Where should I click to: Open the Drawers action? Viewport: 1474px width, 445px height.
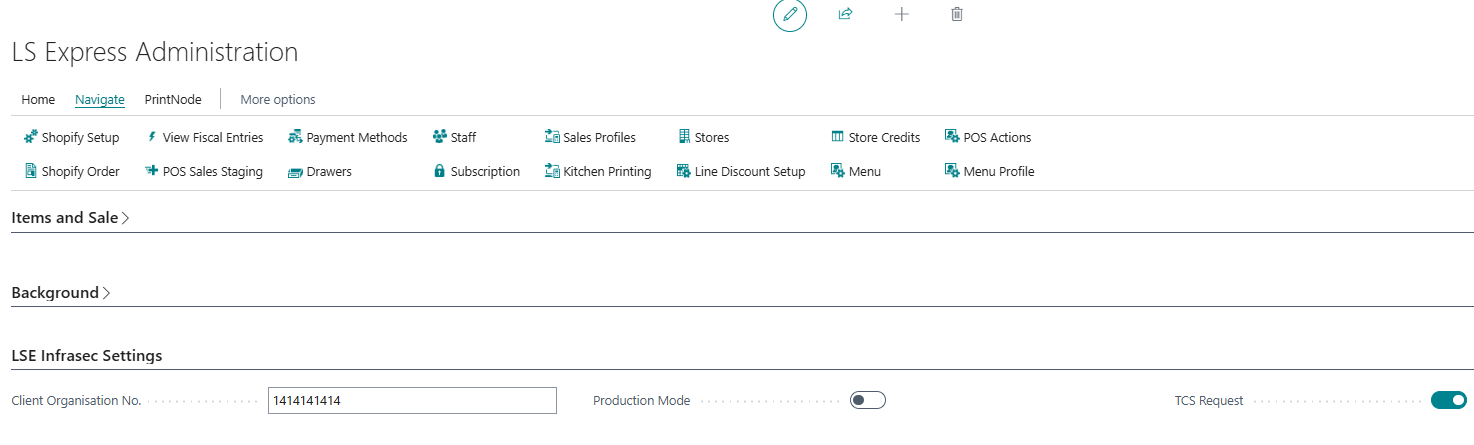click(320, 172)
